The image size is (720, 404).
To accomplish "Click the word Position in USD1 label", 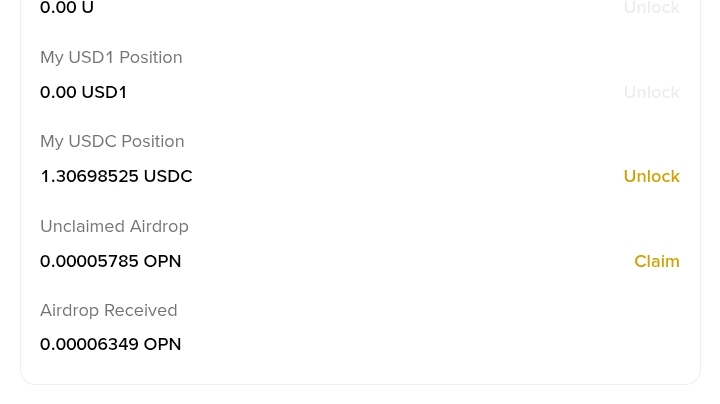I will tap(151, 57).
